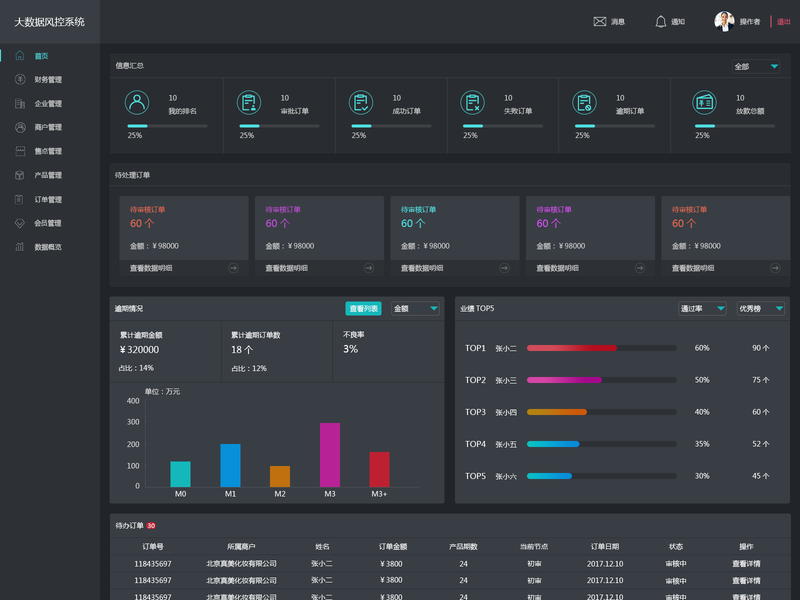The image size is (800, 600).
Task: Open 商户管理 menu item
Action: point(49,127)
